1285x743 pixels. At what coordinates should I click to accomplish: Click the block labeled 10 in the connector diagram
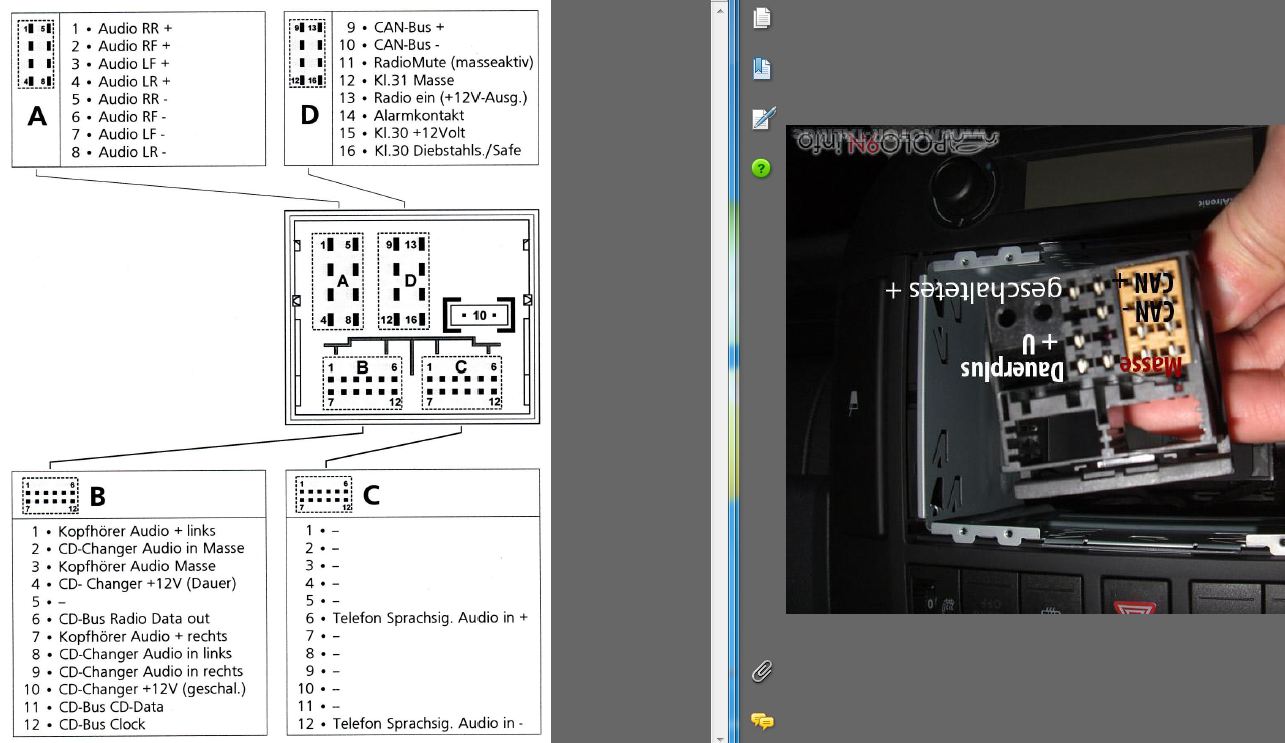[x=480, y=315]
